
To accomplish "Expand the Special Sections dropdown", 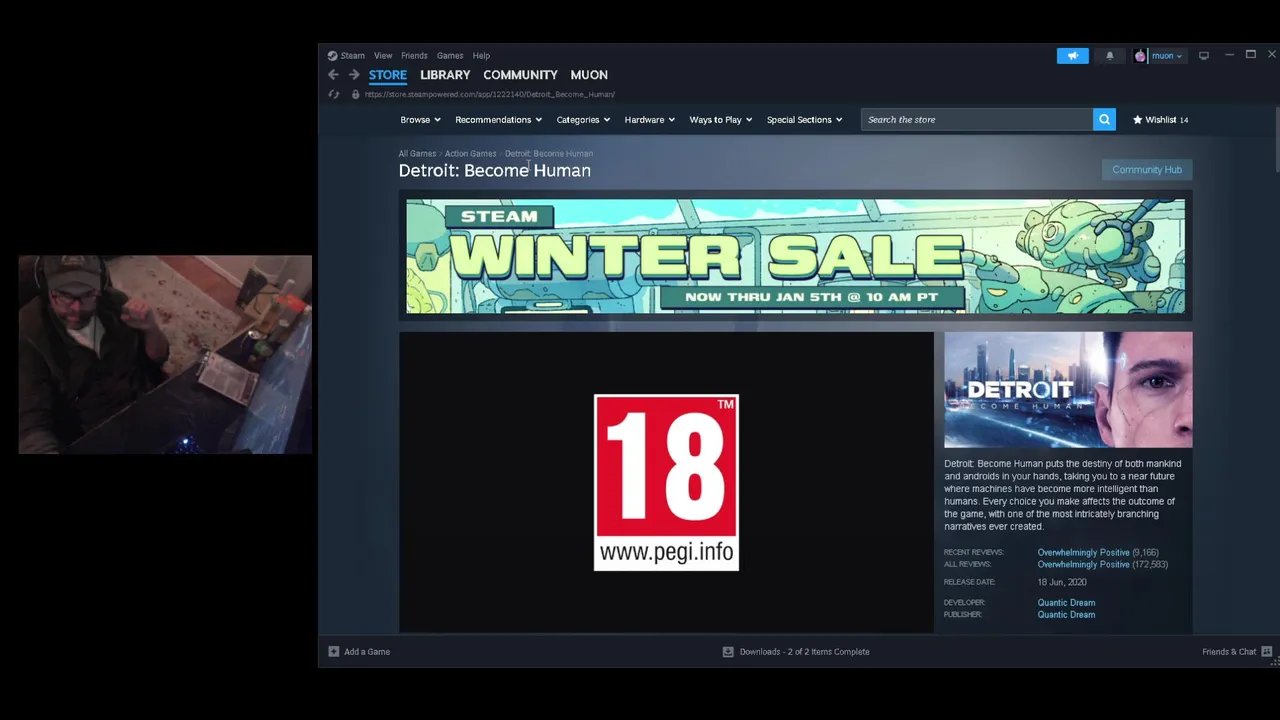I will [804, 120].
